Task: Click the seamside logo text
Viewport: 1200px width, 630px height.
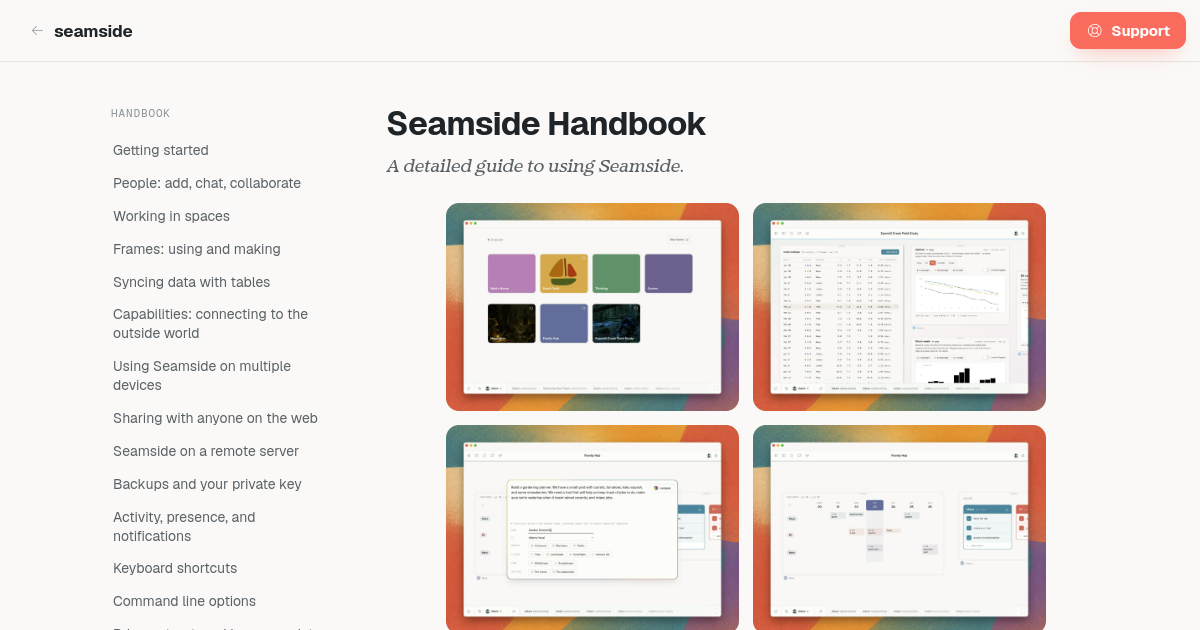Action: (x=93, y=31)
